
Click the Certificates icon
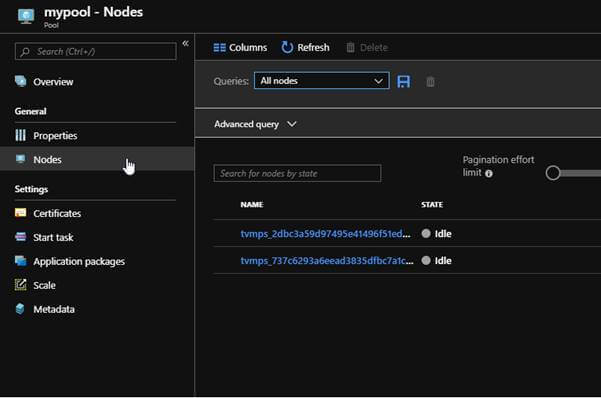(x=21, y=212)
